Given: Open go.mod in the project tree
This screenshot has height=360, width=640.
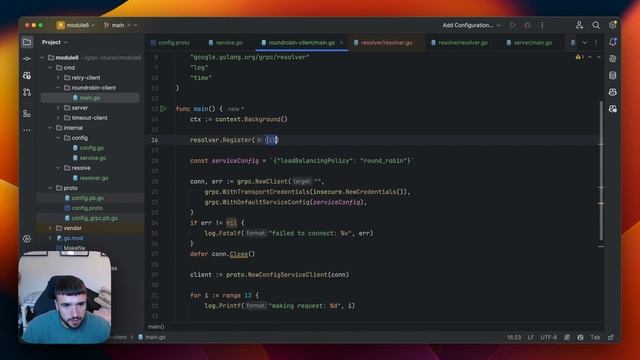Looking at the screenshot, I should 73,238.
